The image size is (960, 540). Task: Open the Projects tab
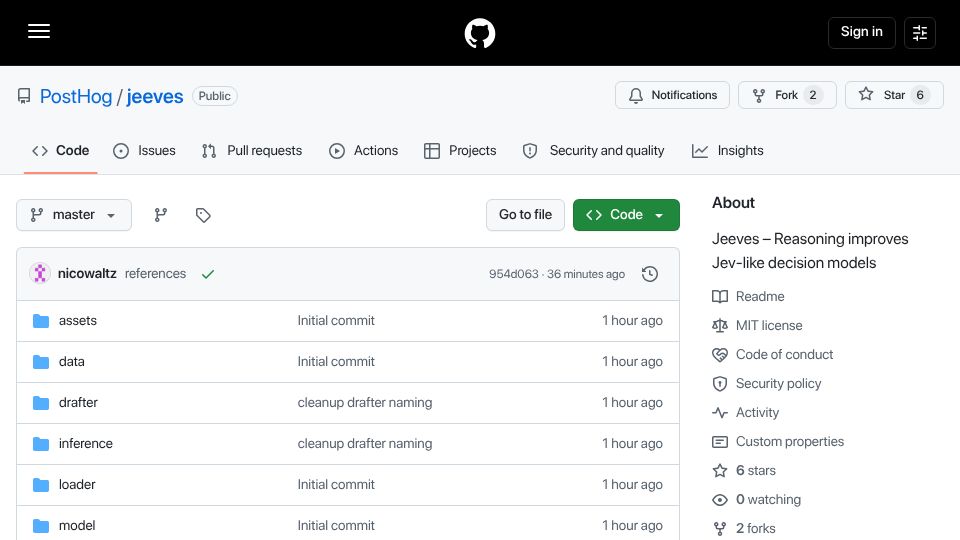tap(460, 151)
